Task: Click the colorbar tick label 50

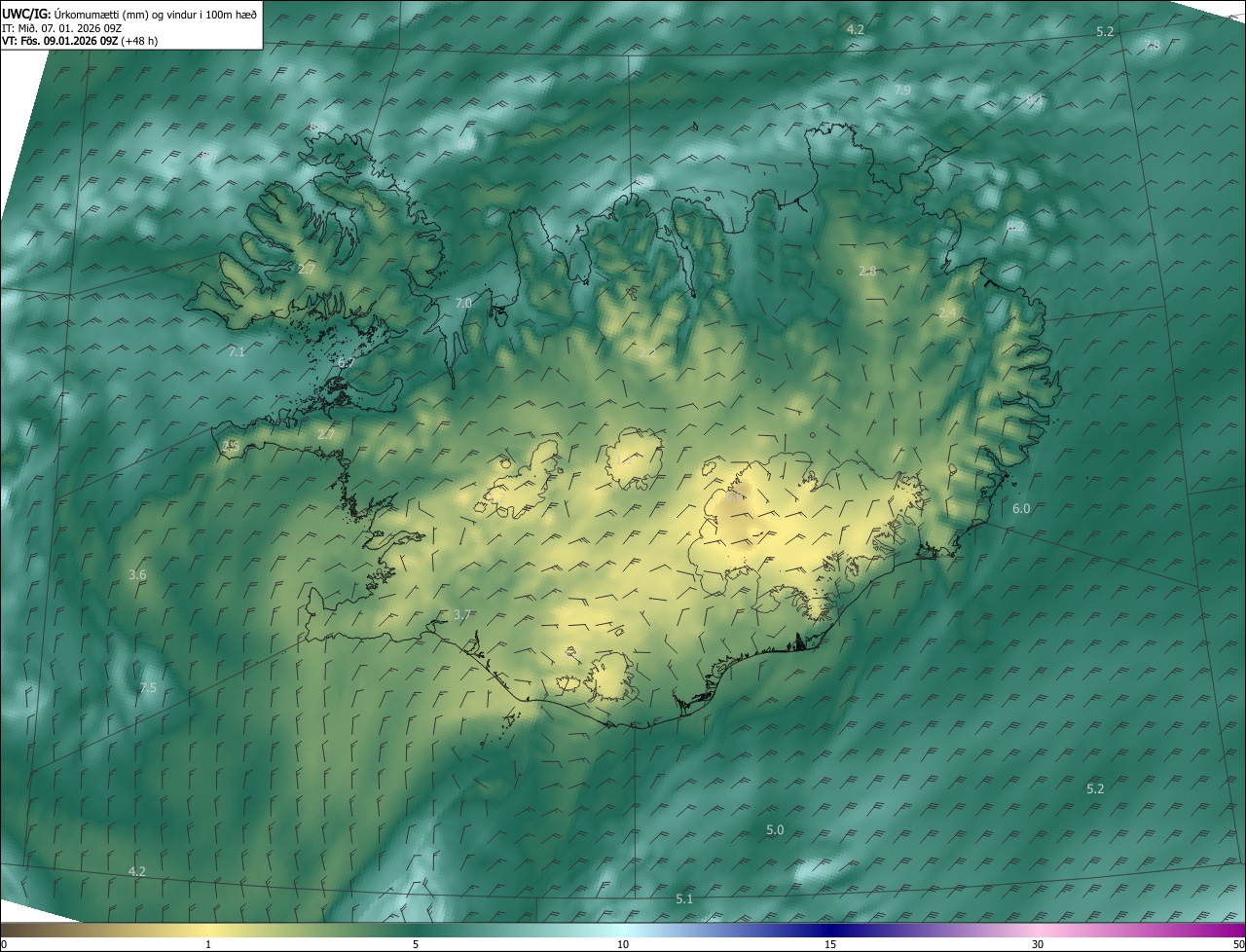Action: click(1238, 945)
